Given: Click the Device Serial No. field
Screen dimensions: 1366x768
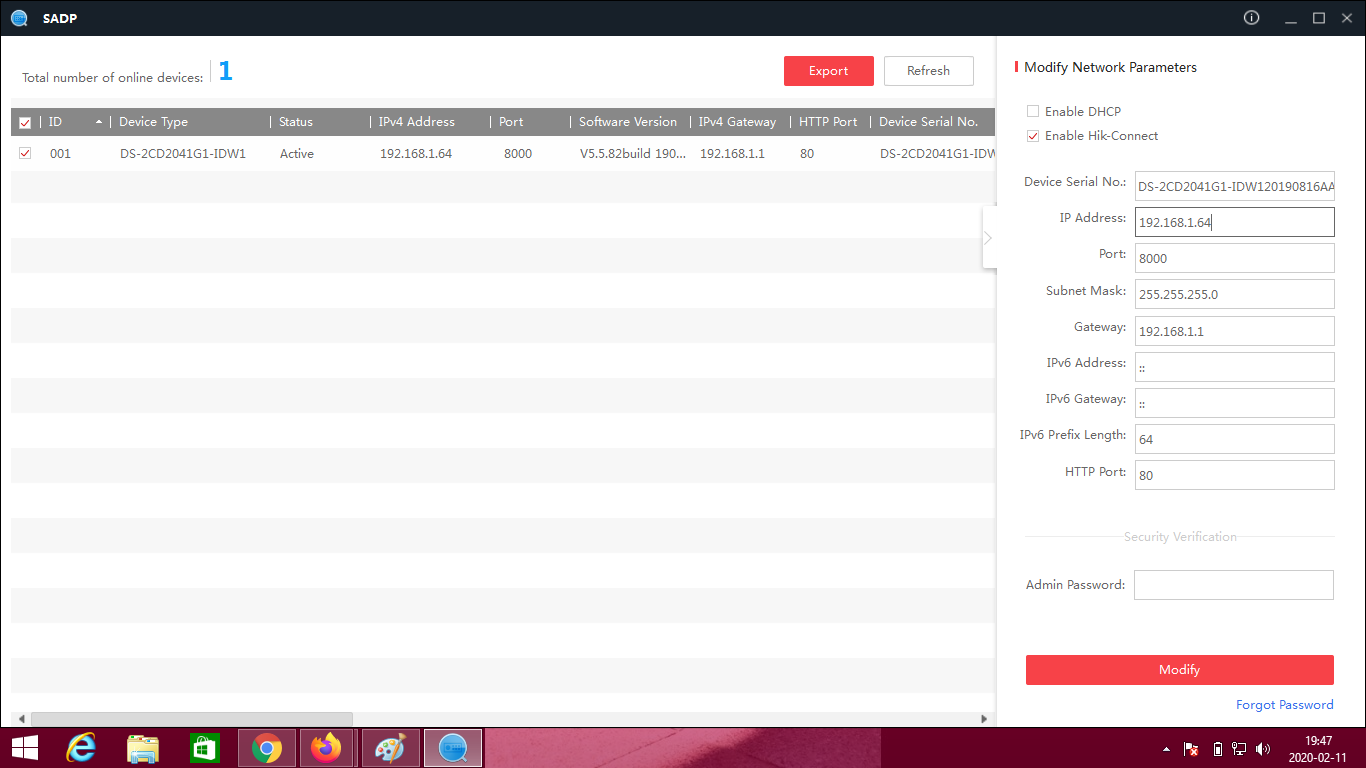Looking at the screenshot, I should point(1235,186).
